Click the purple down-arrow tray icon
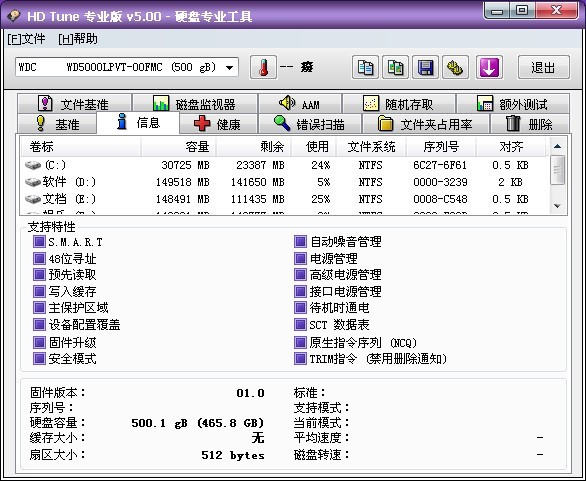 (x=489, y=68)
